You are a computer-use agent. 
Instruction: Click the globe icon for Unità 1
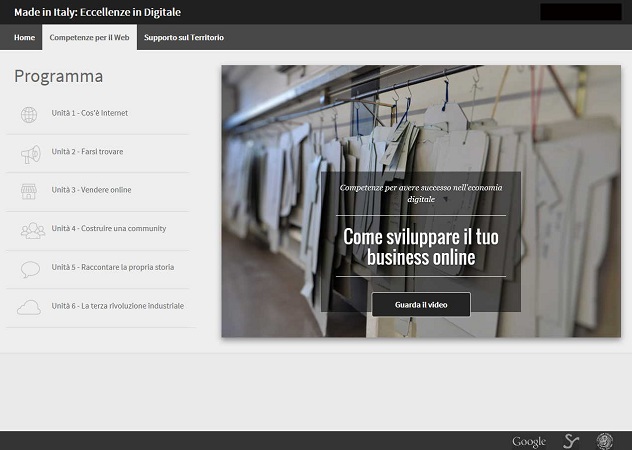click(29, 115)
